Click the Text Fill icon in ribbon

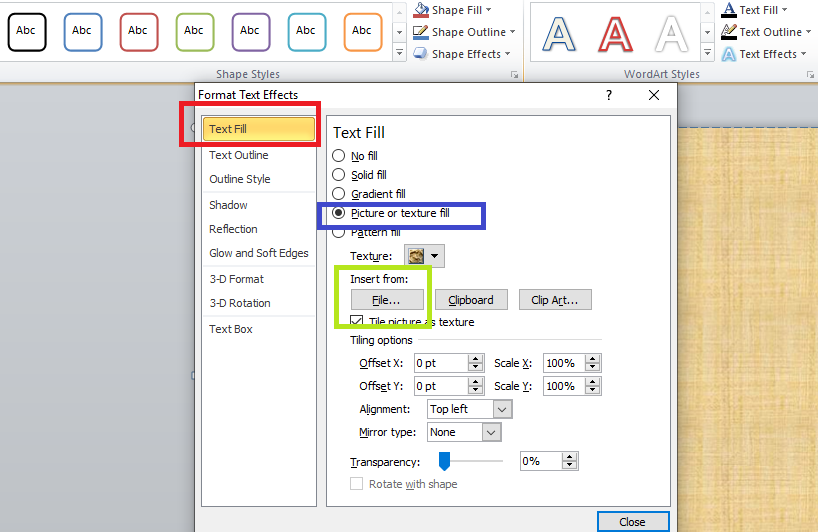(x=729, y=10)
